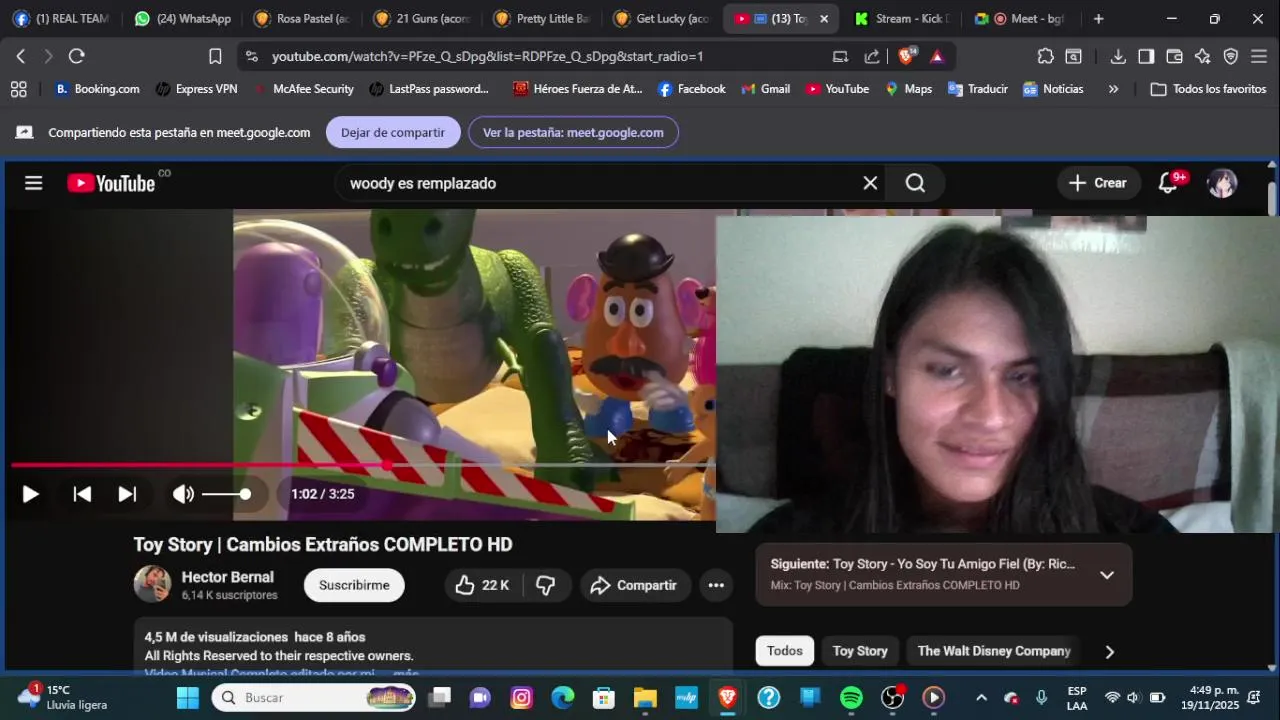This screenshot has width=1280, height=720.
Task: Show hidden system tray icons
Action: pos(981,698)
